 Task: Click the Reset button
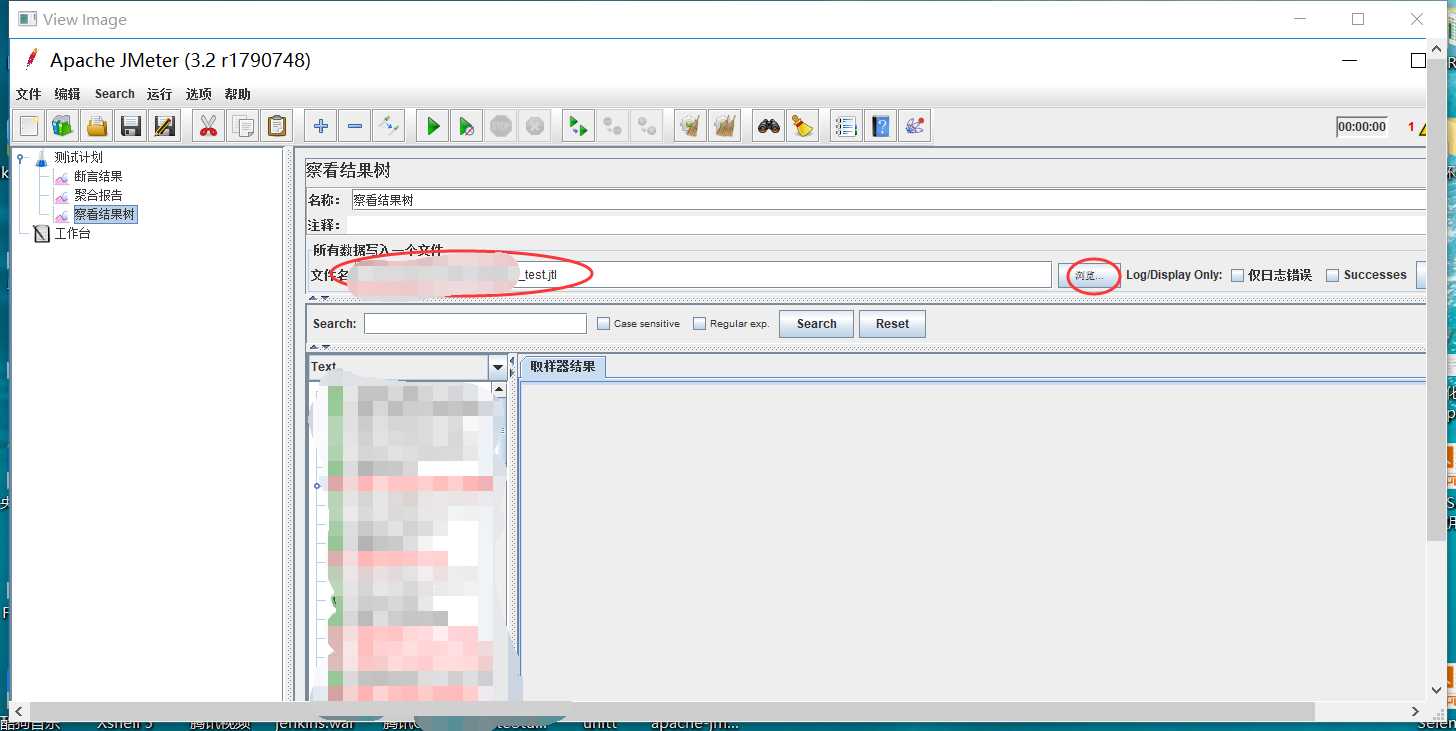(x=892, y=324)
